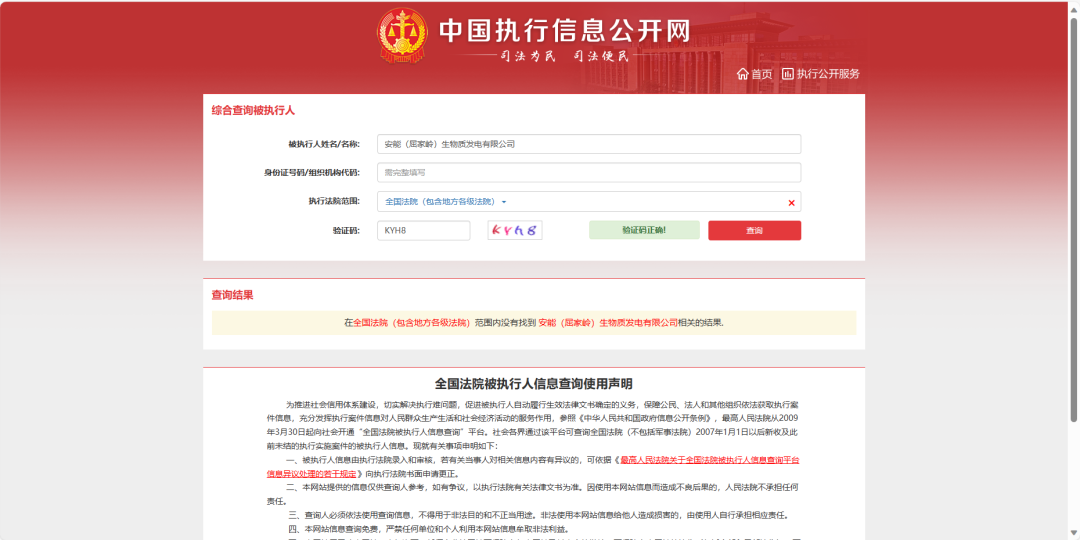Open the 最高人民法院 regulation red underlined link
1080x540 pixels.
coord(709,459)
